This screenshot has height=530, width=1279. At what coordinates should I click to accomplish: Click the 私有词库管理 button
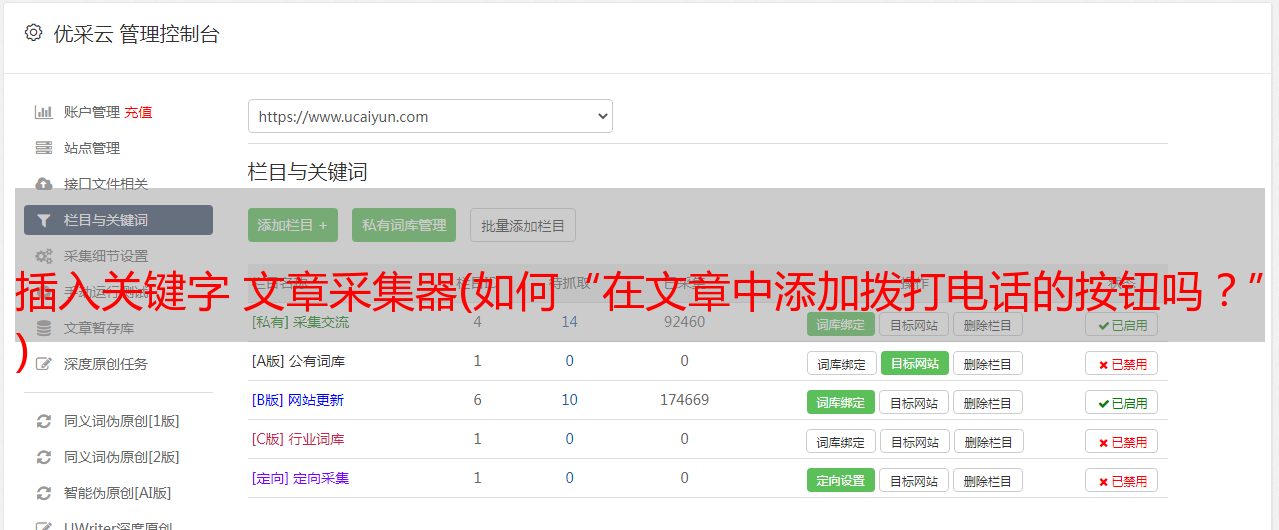(x=404, y=225)
